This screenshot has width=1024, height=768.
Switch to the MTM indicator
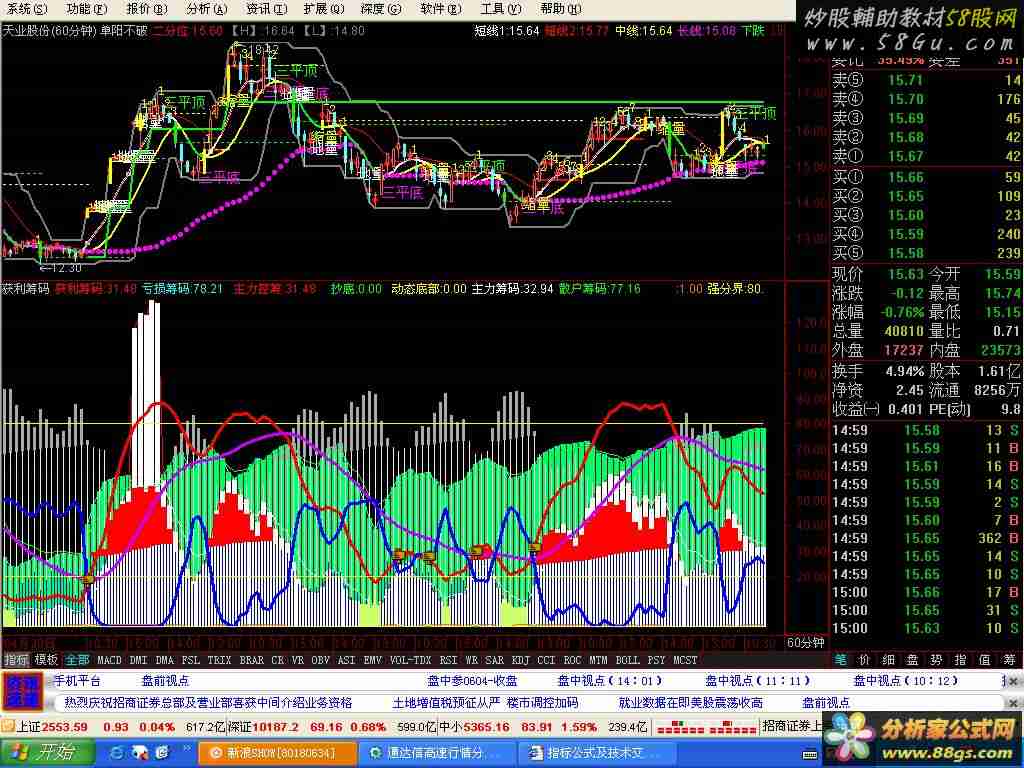(x=599, y=660)
